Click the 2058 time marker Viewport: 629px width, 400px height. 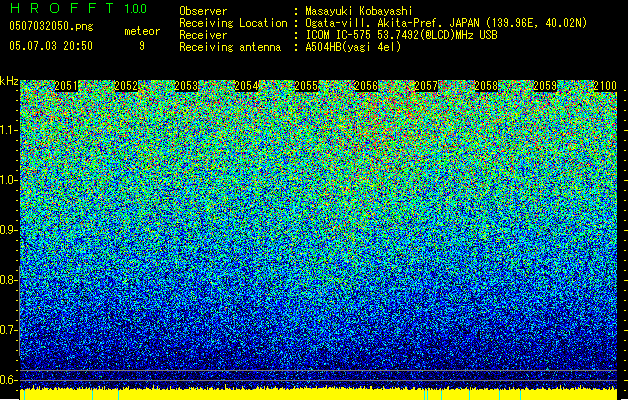(x=486, y=86)
